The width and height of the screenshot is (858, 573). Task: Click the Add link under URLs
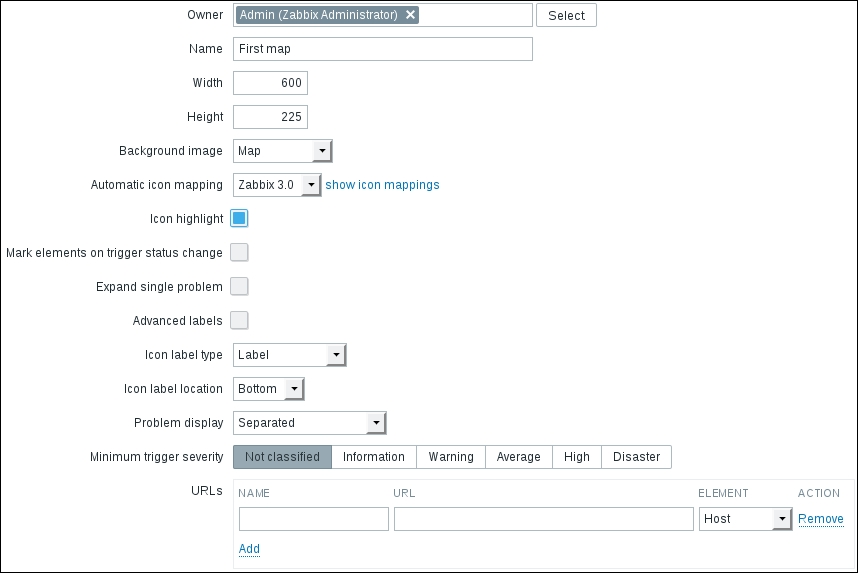(x=249, y=549)
